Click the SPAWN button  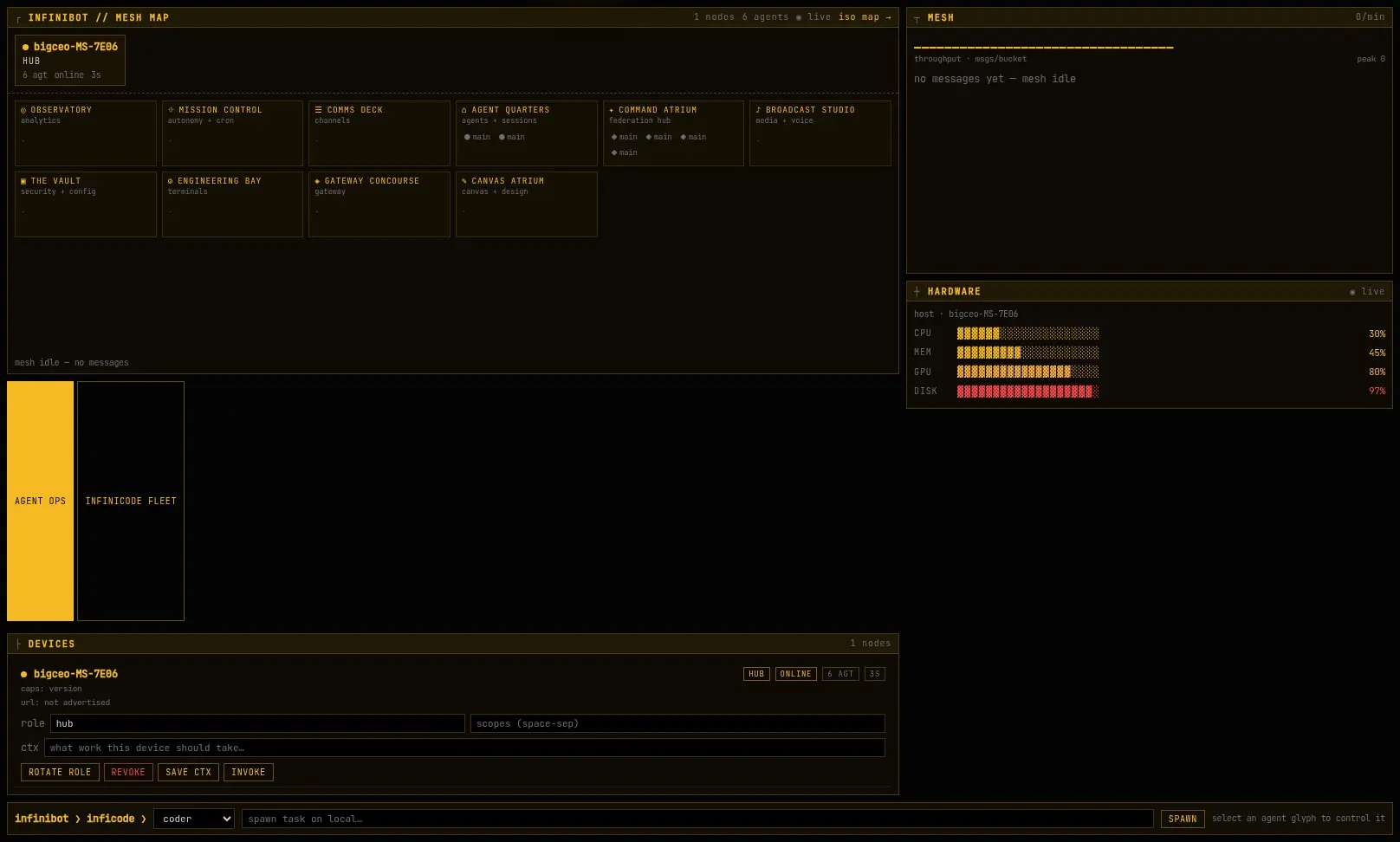click(x=1183, y=819)
